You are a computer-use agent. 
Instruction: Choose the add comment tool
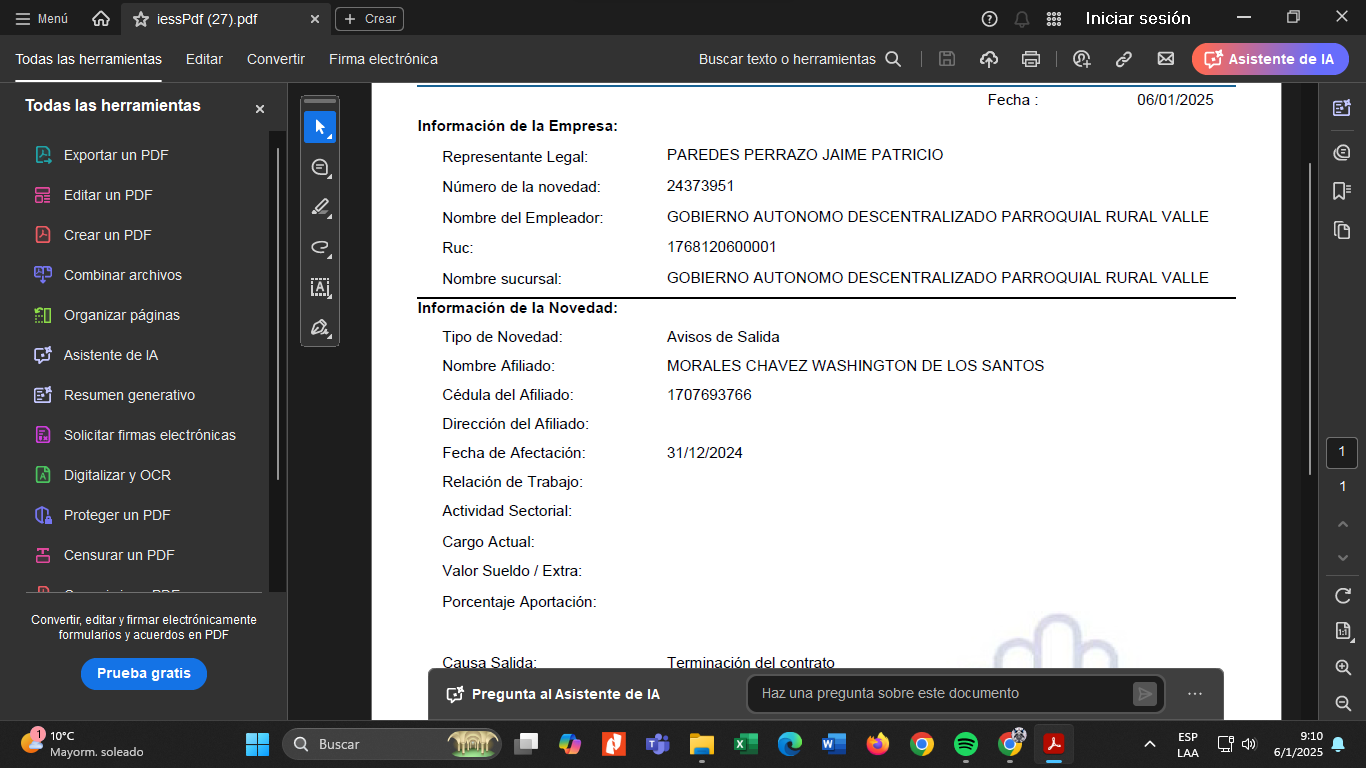tap(320, 167)
